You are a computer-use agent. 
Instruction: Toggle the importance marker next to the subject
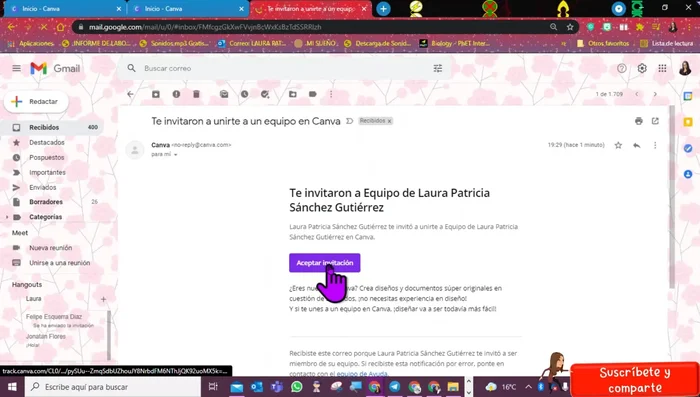(350, 121)
